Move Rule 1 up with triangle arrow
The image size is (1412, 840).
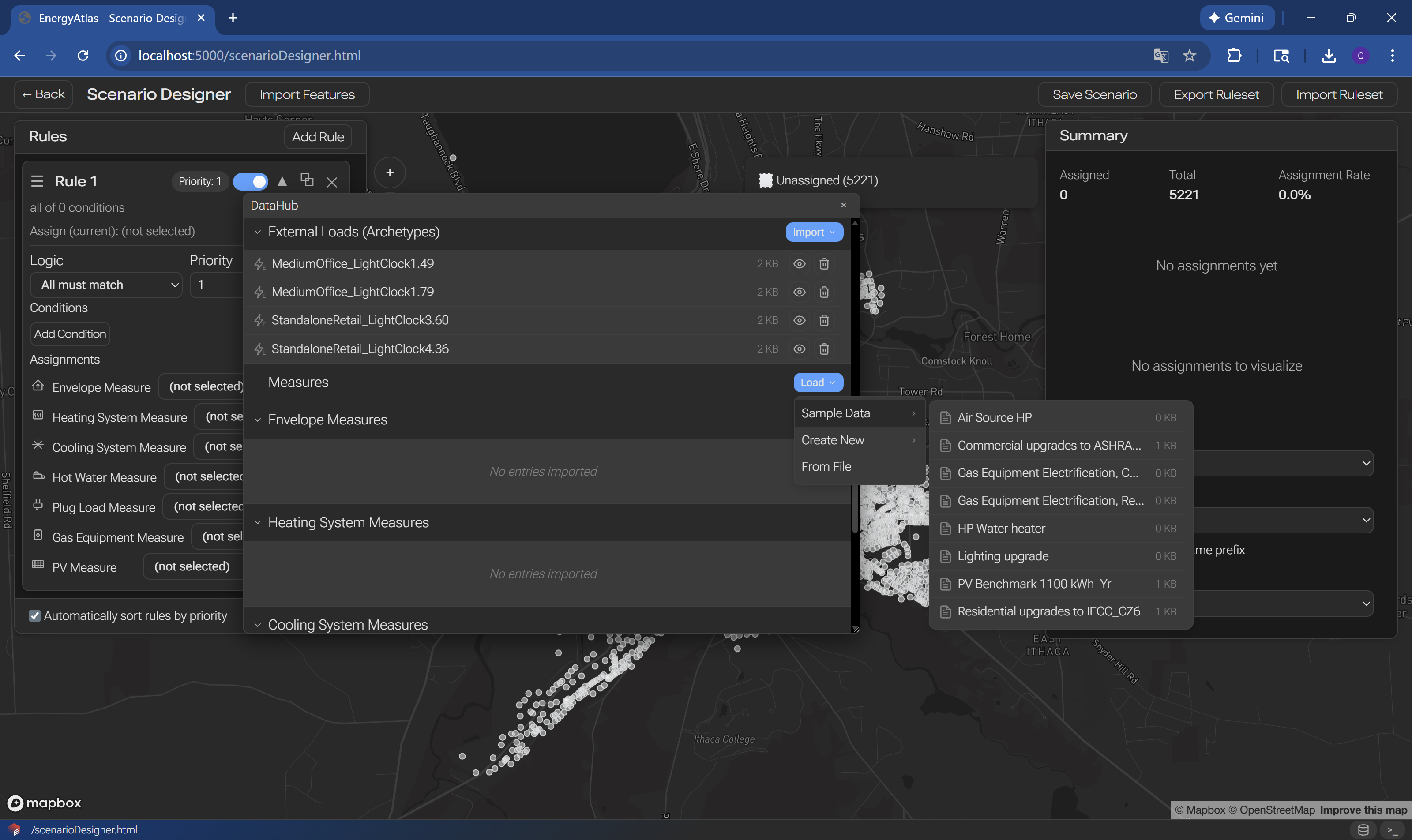point(282,181)
